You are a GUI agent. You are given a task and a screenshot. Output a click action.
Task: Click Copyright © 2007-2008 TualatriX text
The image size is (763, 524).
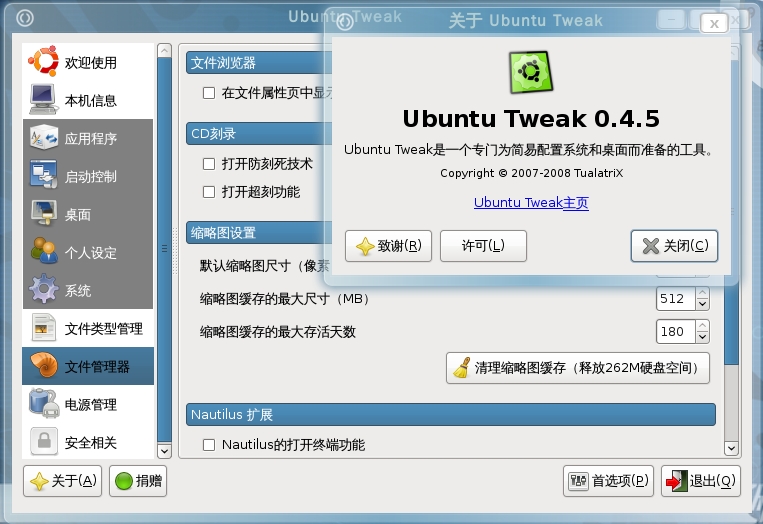coord(531,173)
